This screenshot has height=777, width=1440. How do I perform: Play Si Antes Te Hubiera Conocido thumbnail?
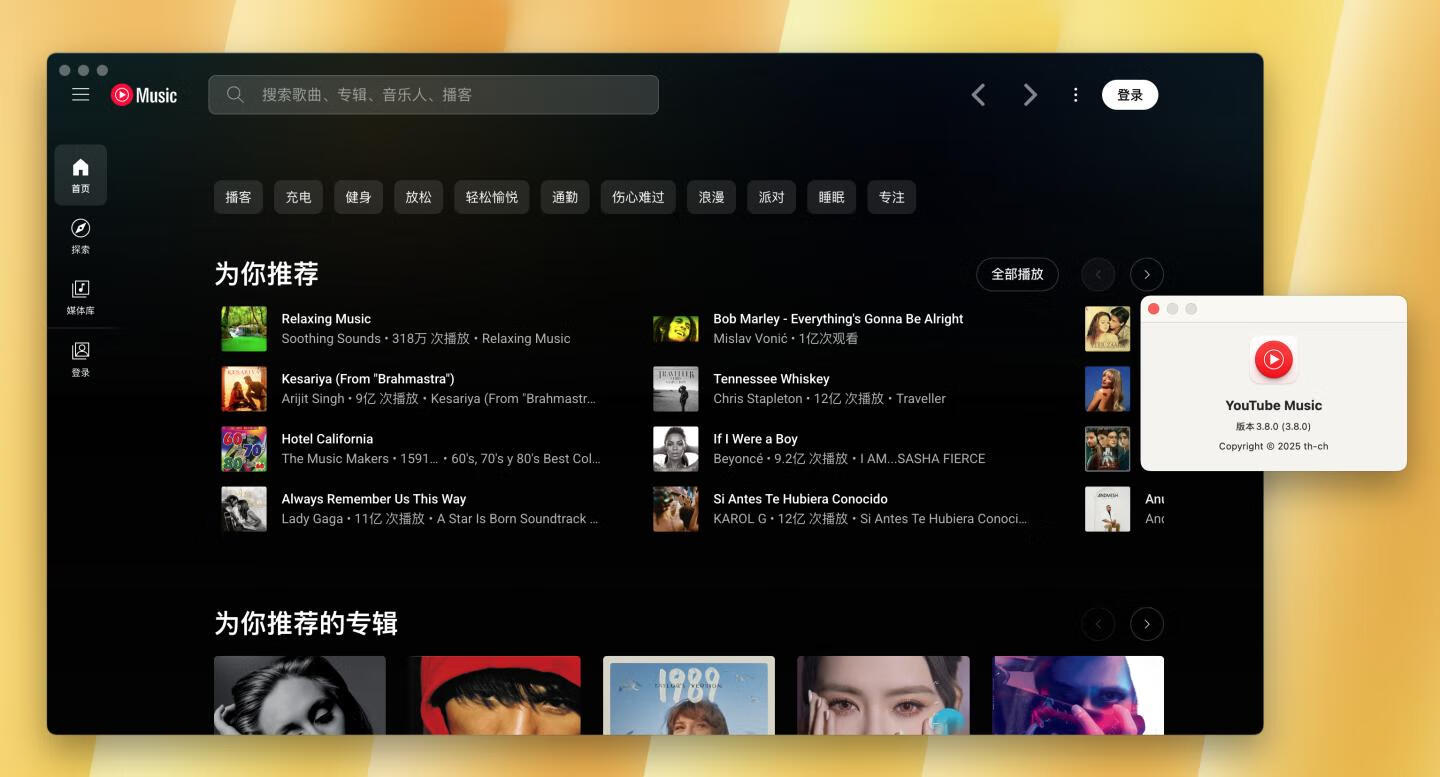pos(676,509)
